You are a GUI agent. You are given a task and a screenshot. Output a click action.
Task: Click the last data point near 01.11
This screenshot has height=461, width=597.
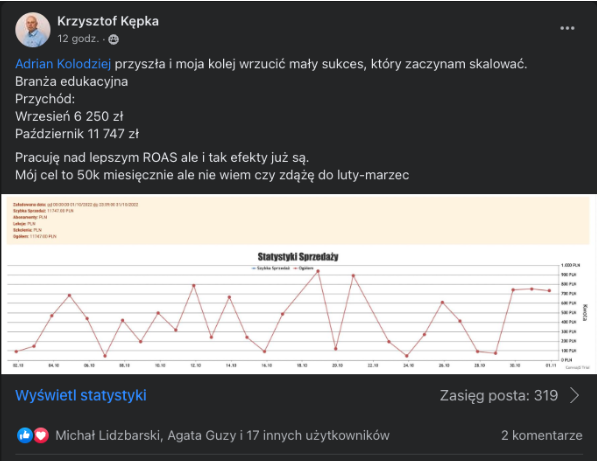coord(549,290)
